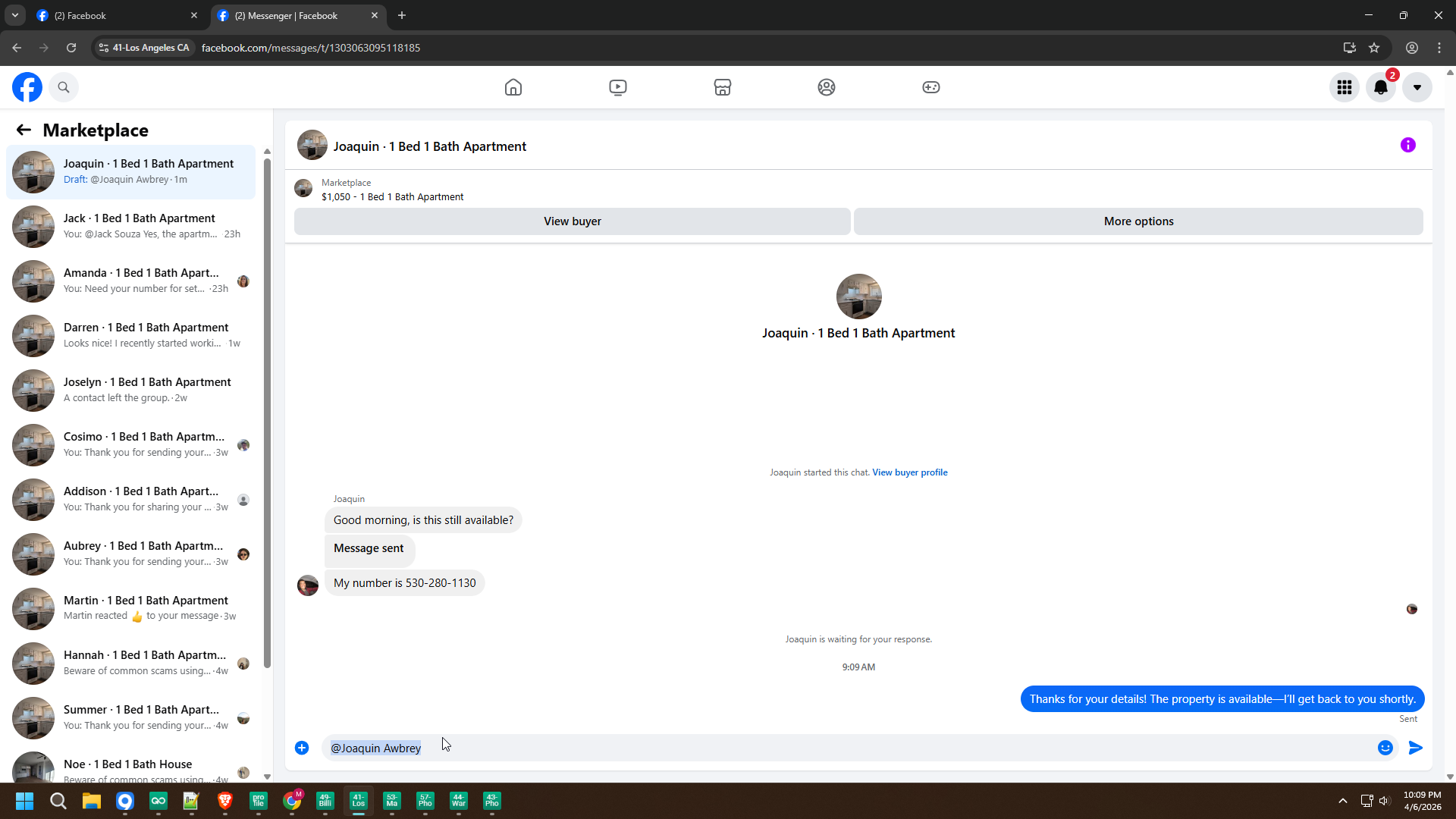Open Martin's conversation
This screenshot has width=1456, height=819.
pos(131,609)
